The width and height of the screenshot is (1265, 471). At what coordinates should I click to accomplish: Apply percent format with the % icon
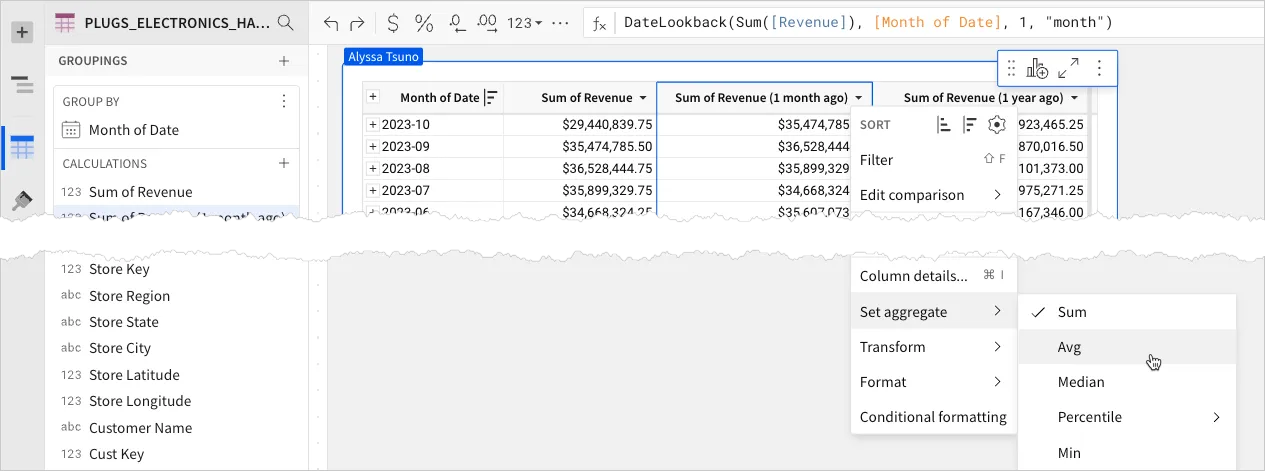point(424,22)
